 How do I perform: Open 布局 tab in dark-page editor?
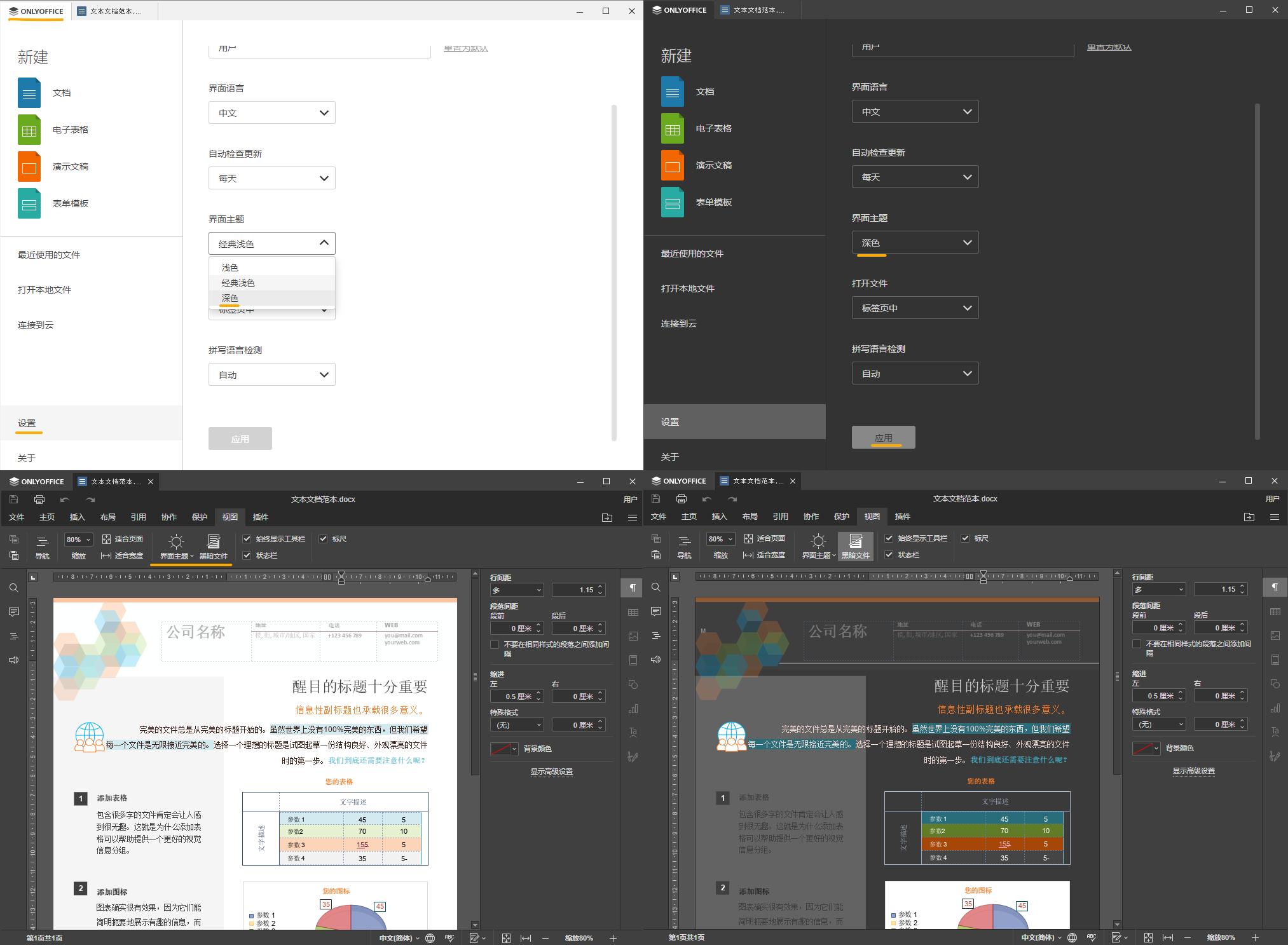(750, 517)
